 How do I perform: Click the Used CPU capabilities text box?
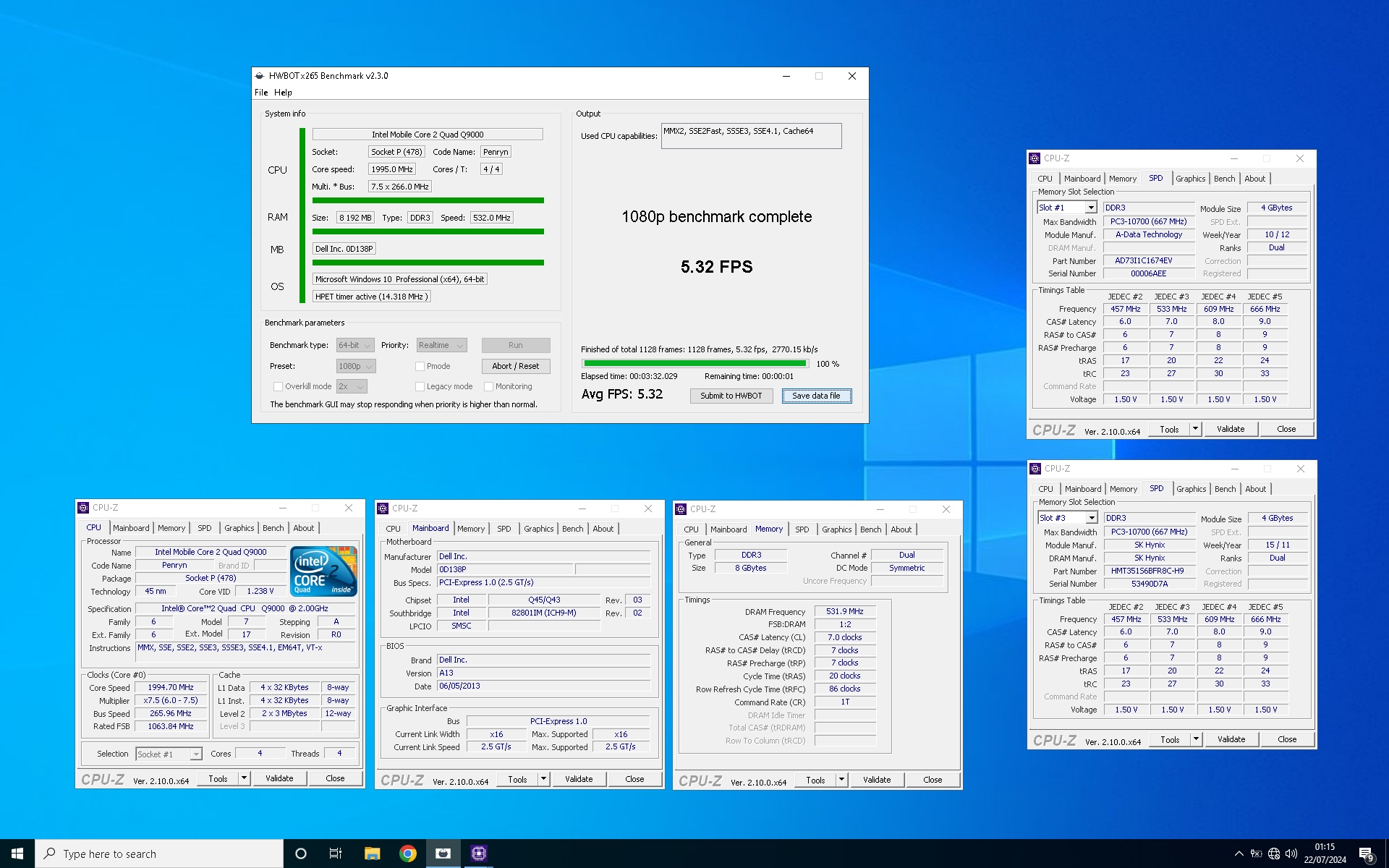coord(751,136)
